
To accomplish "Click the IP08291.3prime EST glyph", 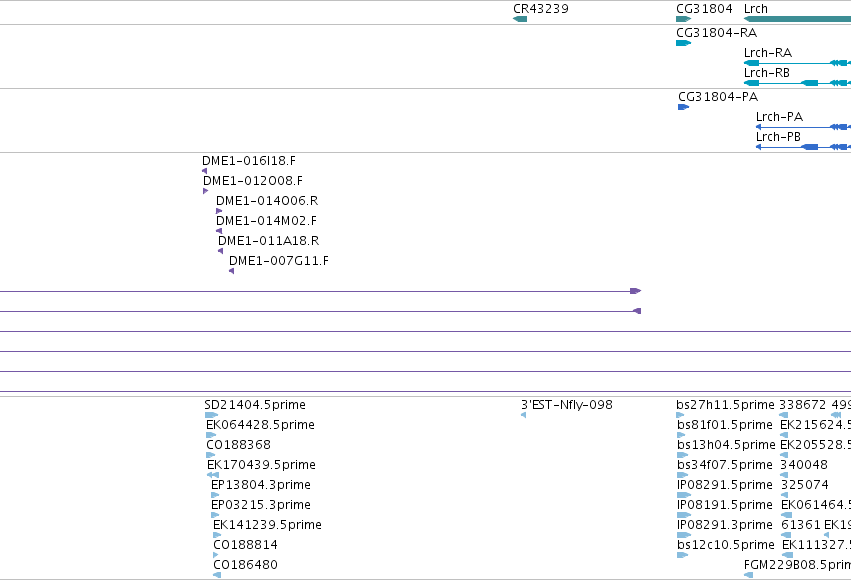I will tap(684, 536).
